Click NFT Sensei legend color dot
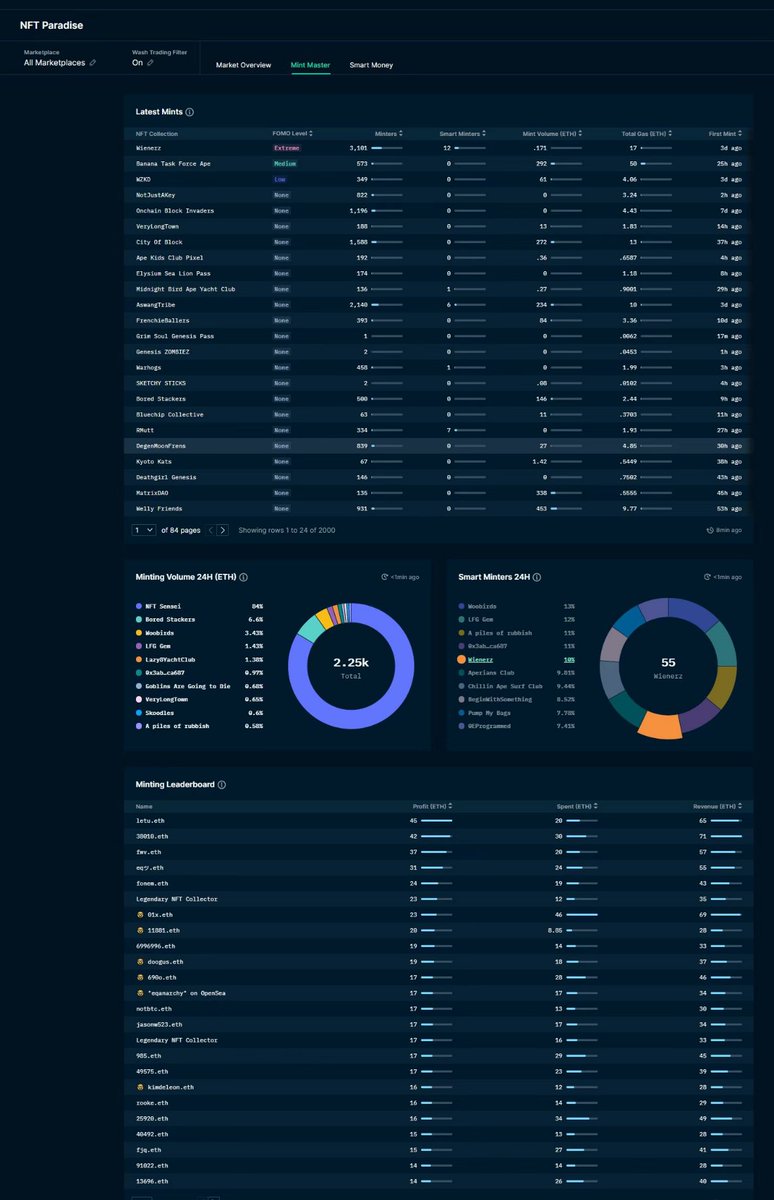774x1200 pixels. 139,606
